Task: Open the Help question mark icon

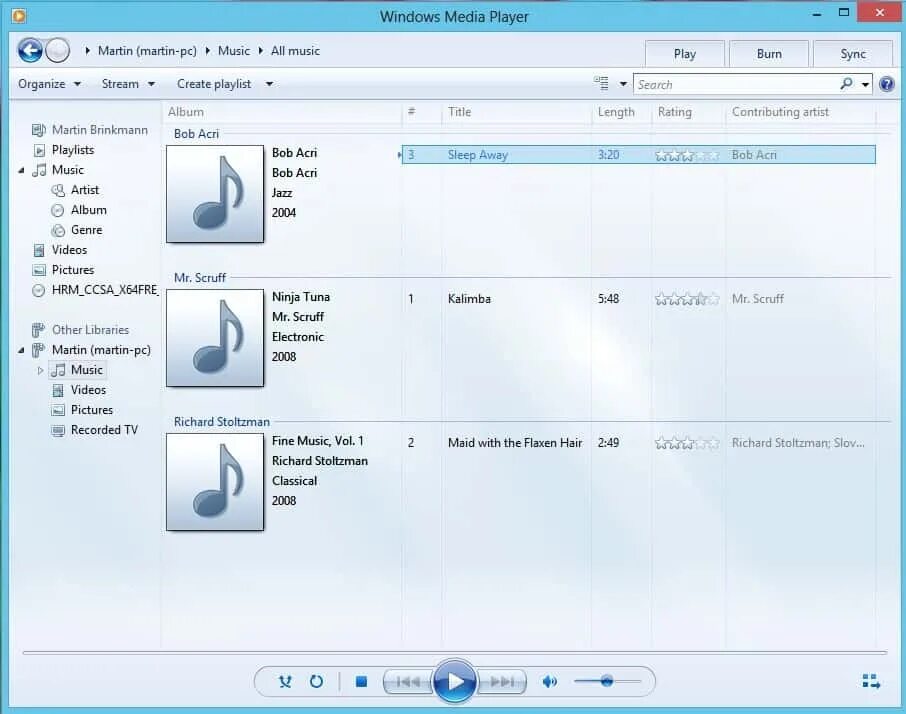Action: 886,84
